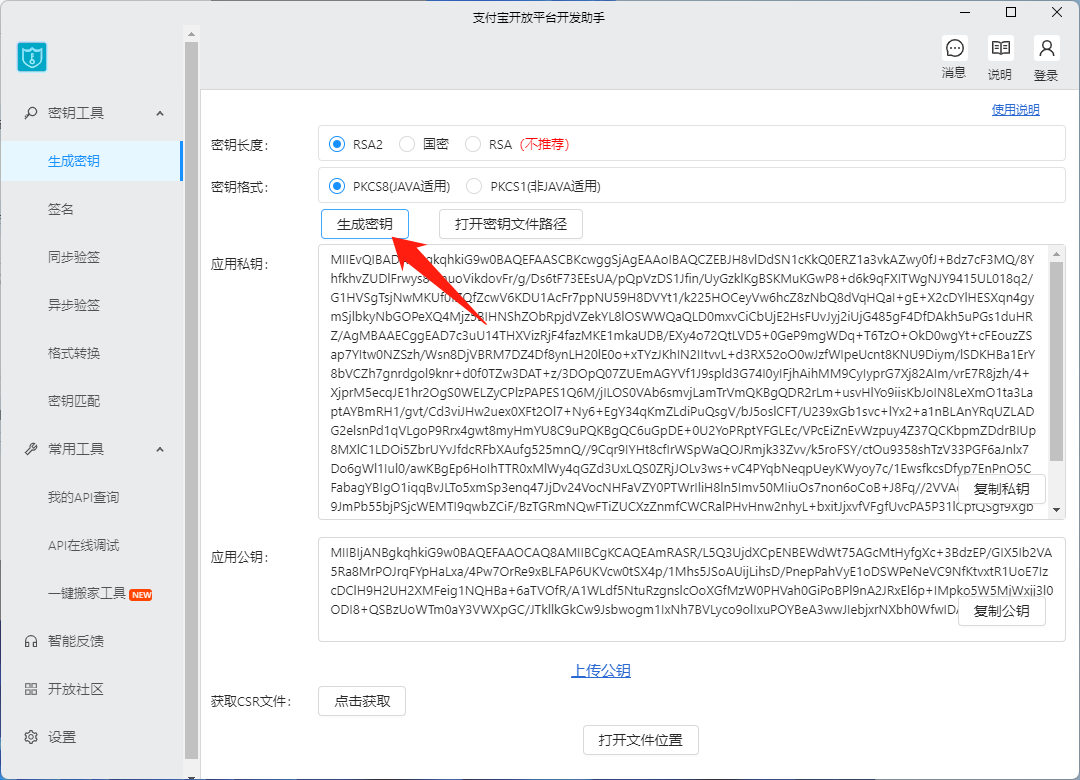Click the headset icon for 智能反馈

point(31,642)
